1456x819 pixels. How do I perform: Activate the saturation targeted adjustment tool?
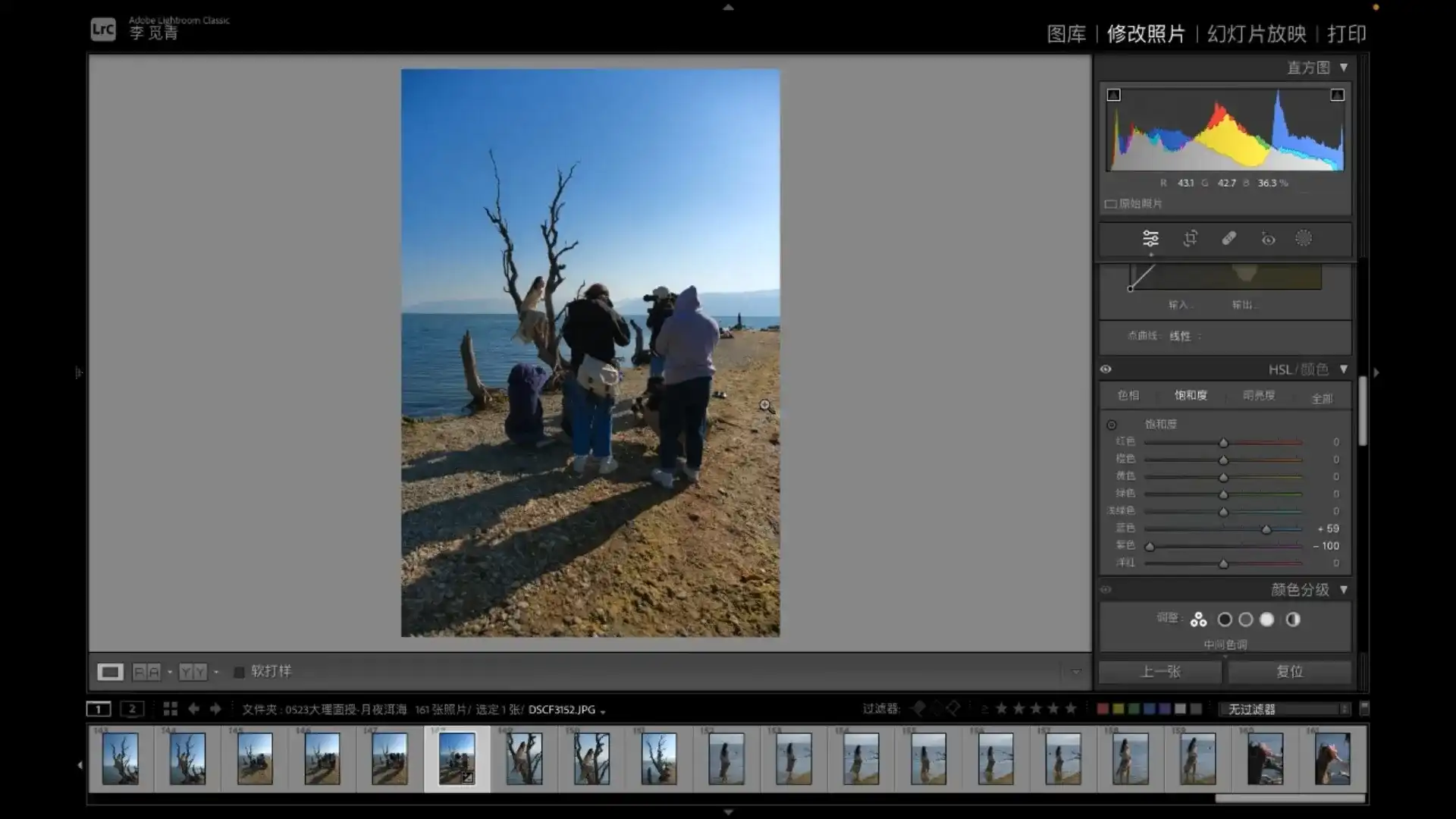(x=1112, y=425)
